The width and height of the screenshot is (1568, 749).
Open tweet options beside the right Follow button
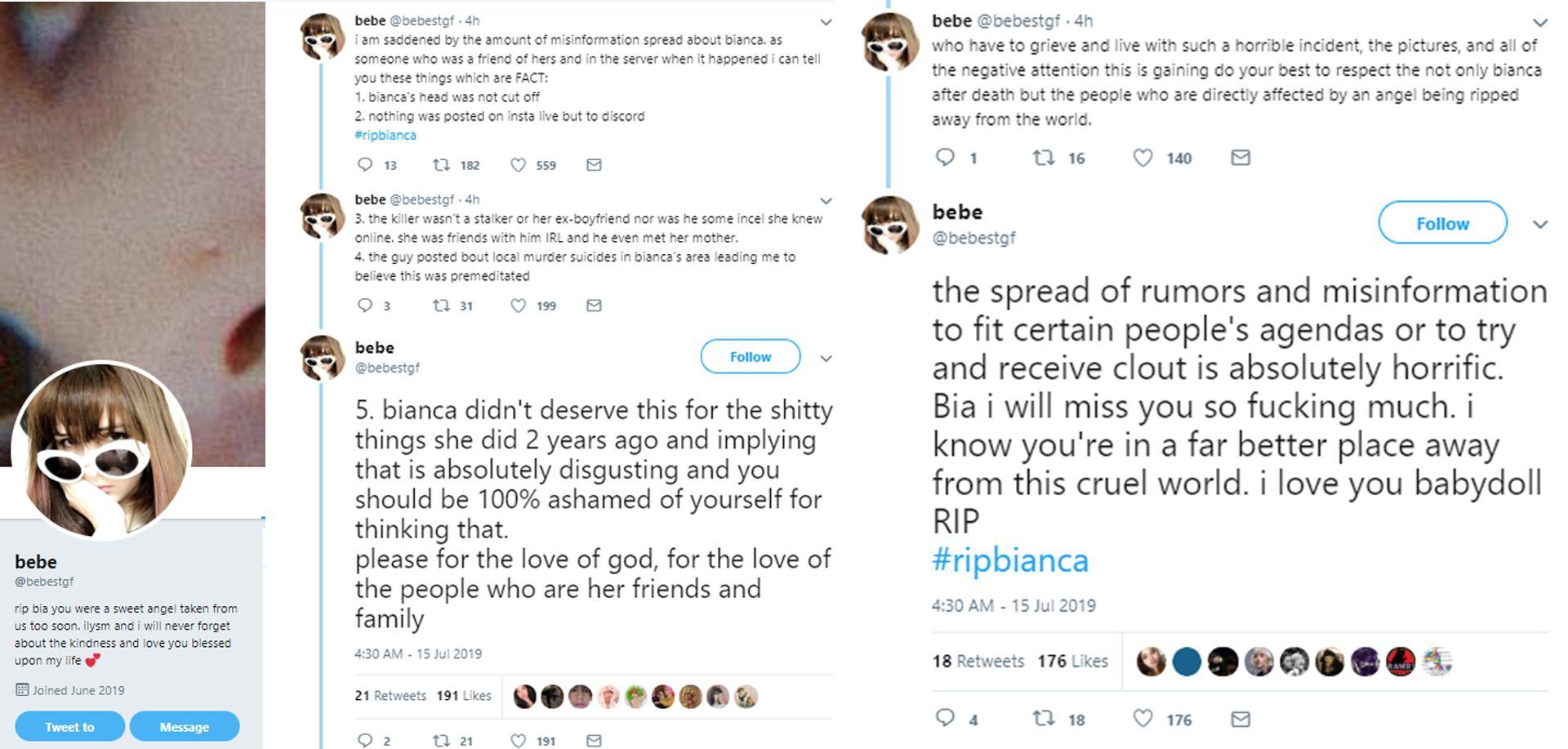point(1540,224)
